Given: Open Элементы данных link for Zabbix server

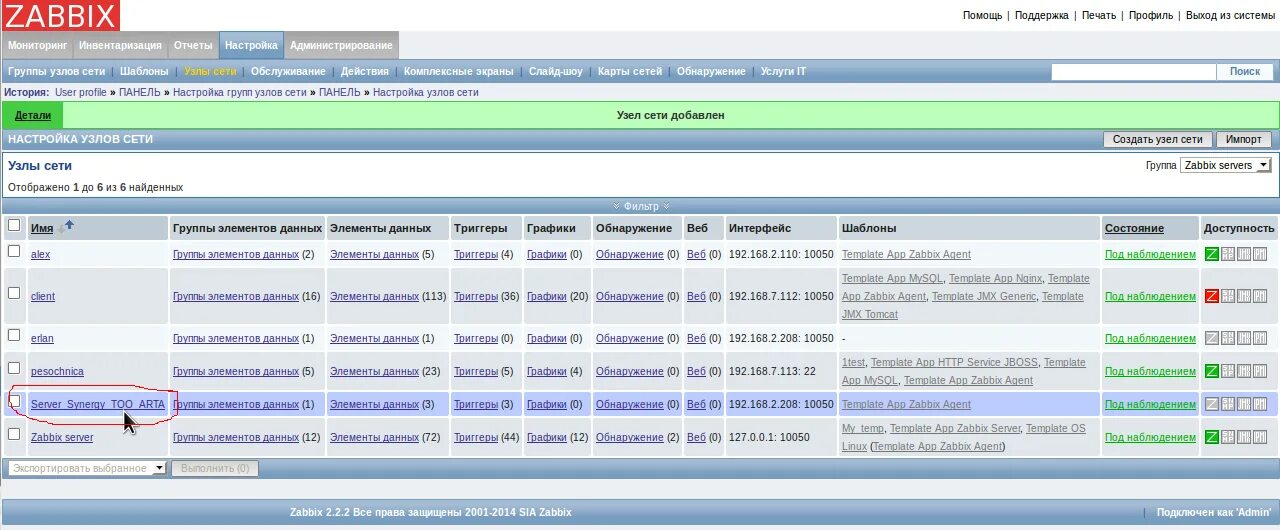Looking at the screenshot, I should [374, 437].
